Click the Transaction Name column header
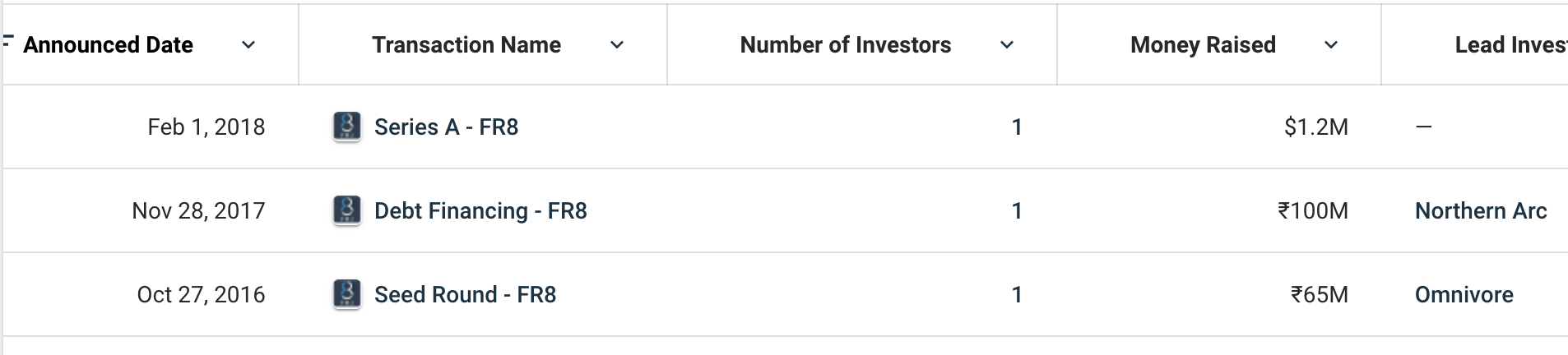The image size is (1568, 355). coord(466,45)
